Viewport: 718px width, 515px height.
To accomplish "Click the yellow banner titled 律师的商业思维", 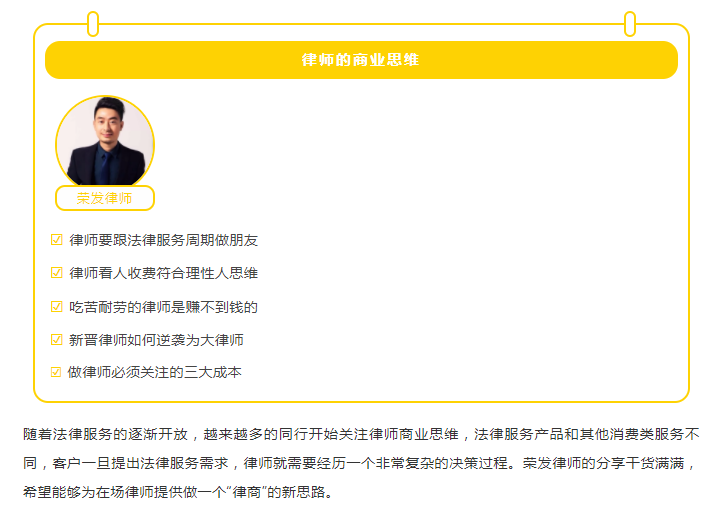I will [x=361, y=60].
